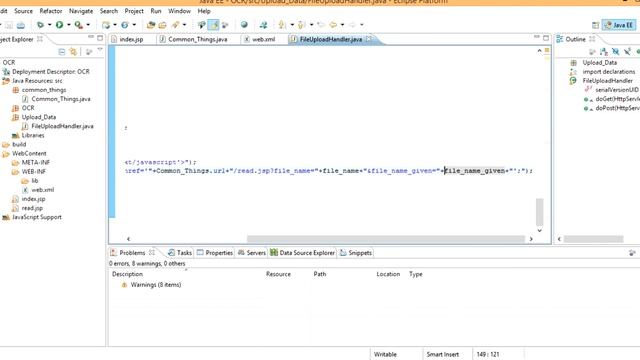Image resolution: width=640 pixels, height=360 pixels.
Task: Maximize the Project Explorer panel
Action: [100, 38]
